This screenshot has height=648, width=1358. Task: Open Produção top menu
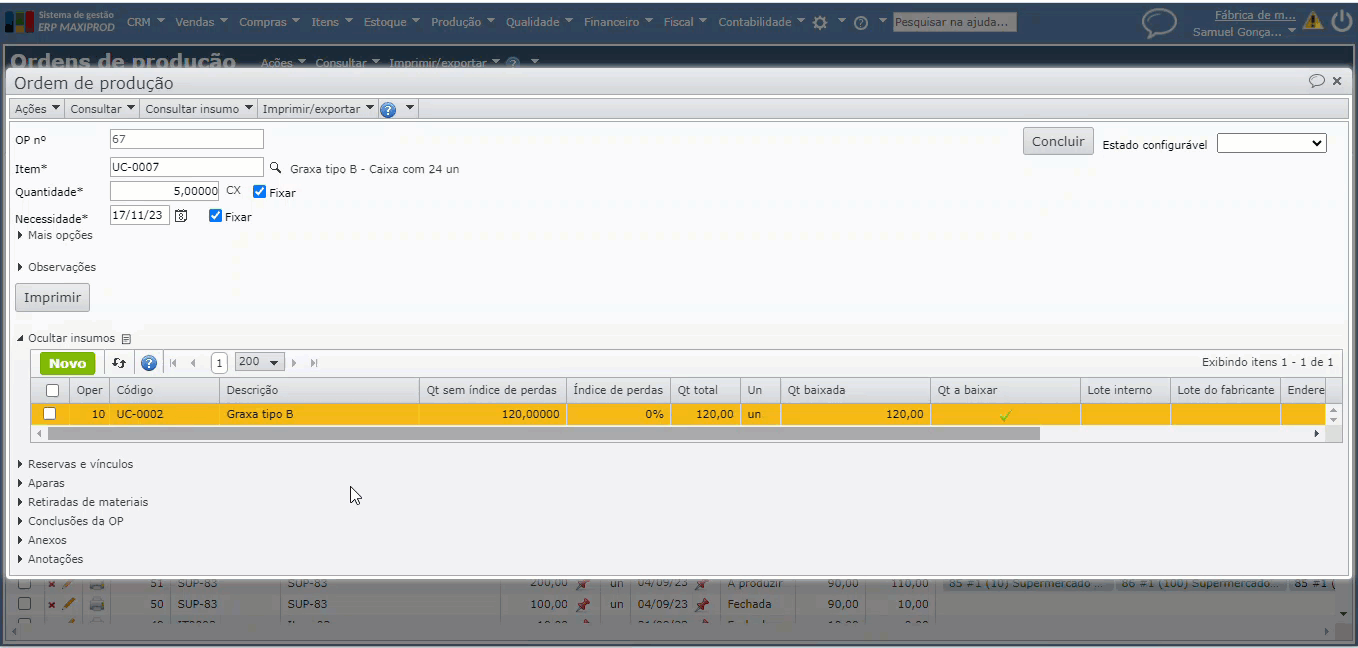[463, 22]
